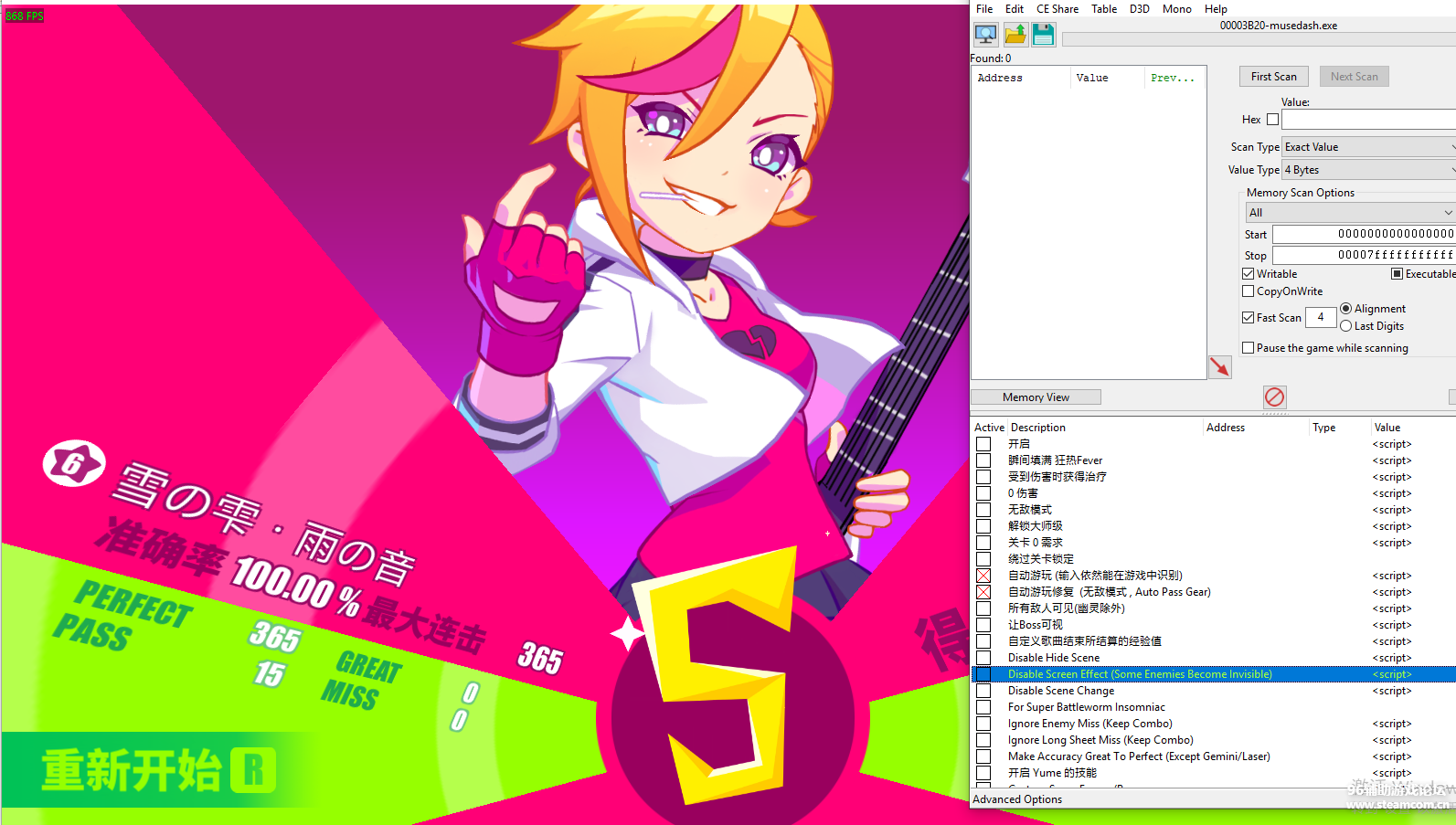Click the Start address field
The width and height of the screenshot is (1456, 825).
point(1364,234)
